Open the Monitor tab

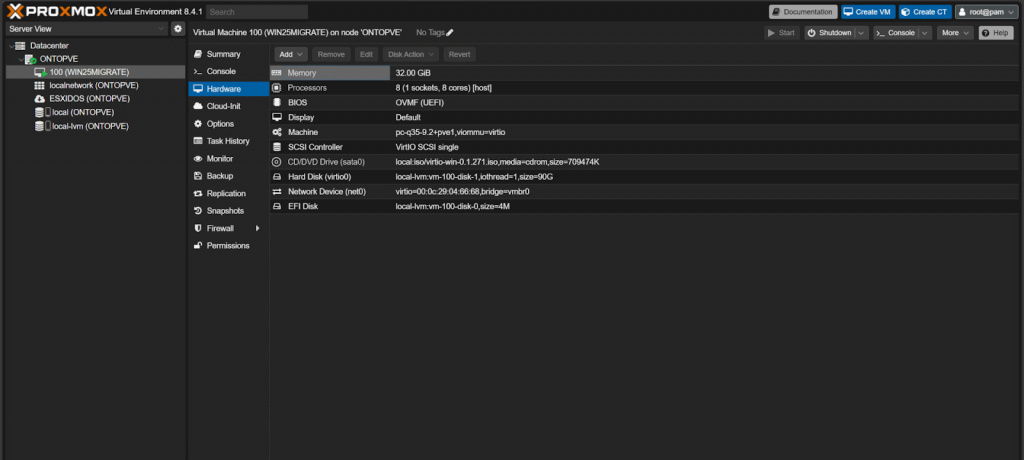coord(229,159)
